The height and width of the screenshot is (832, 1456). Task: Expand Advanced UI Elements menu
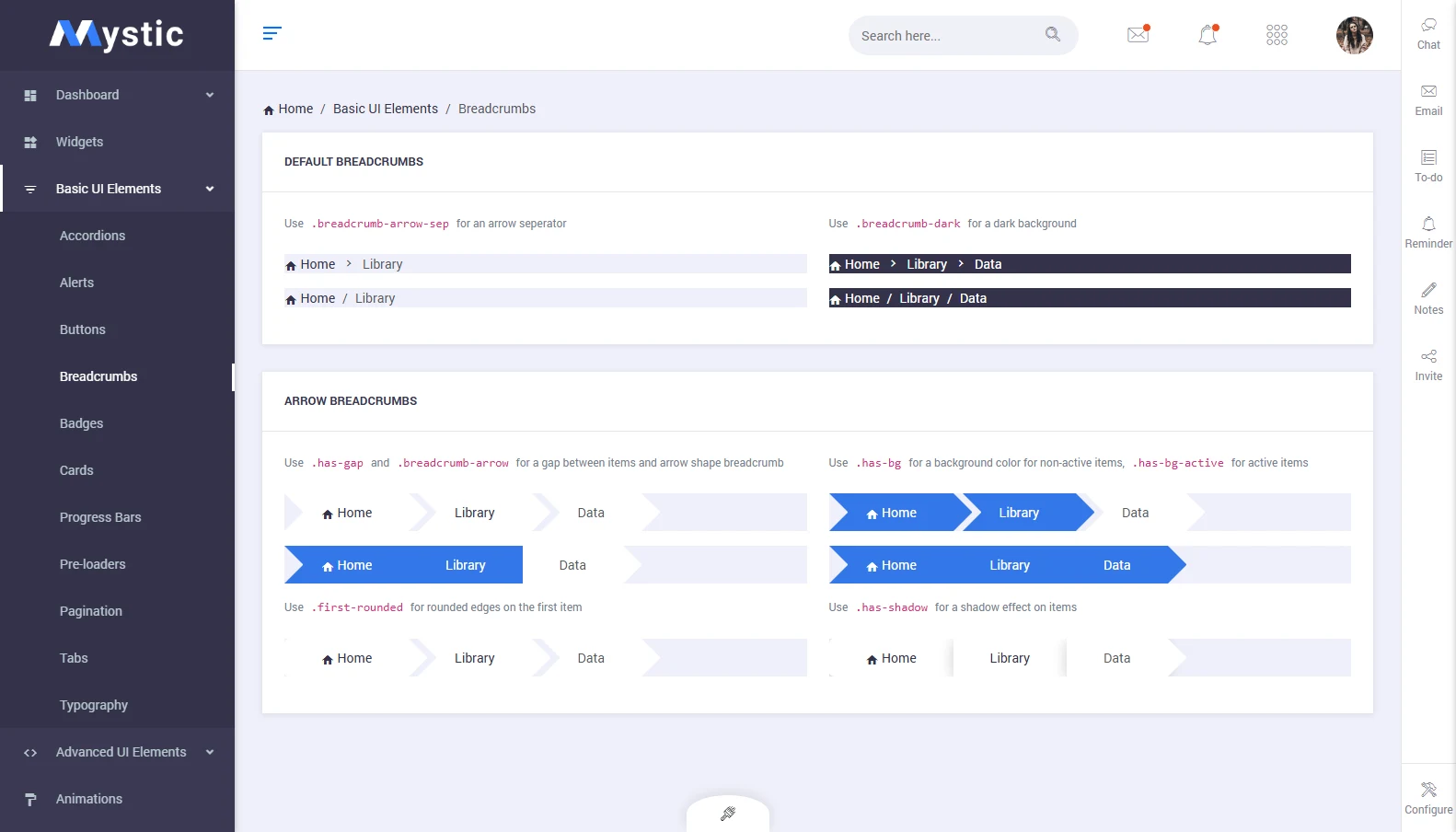[x=117, y=752]
